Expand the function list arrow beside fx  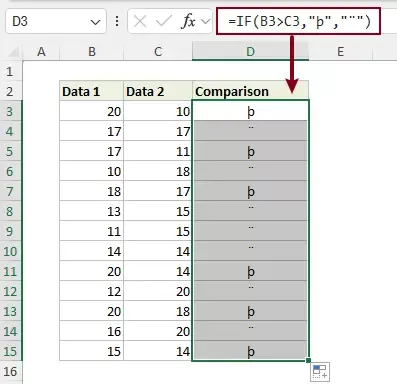coord(206,22)
